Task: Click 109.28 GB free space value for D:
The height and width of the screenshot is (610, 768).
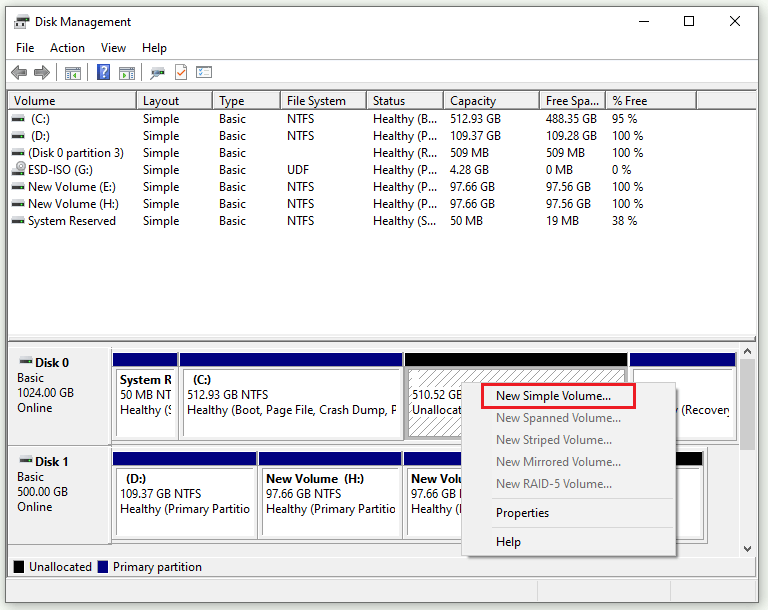Action: [571, 136]
